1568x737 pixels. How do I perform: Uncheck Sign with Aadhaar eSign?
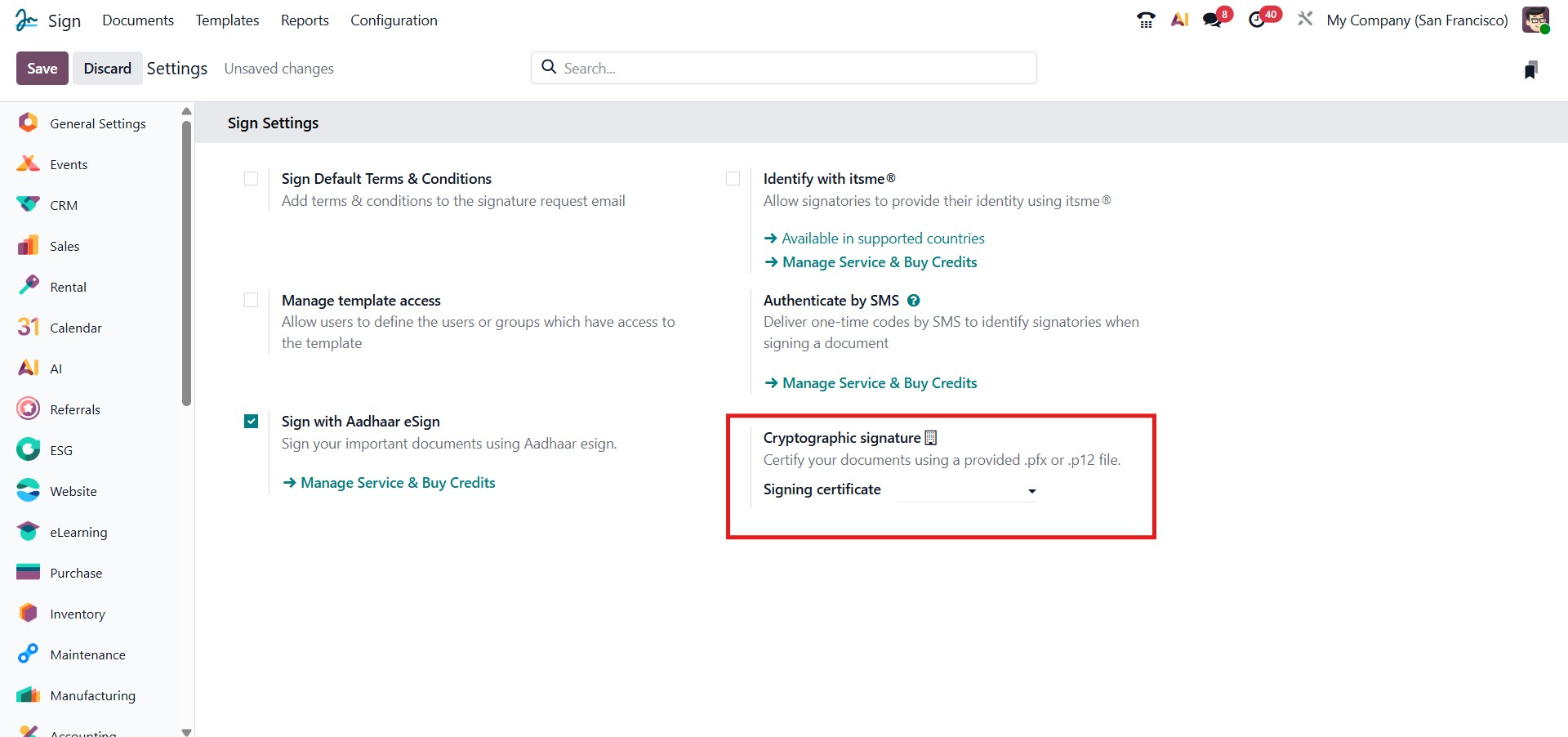click(x=252, y=422)
